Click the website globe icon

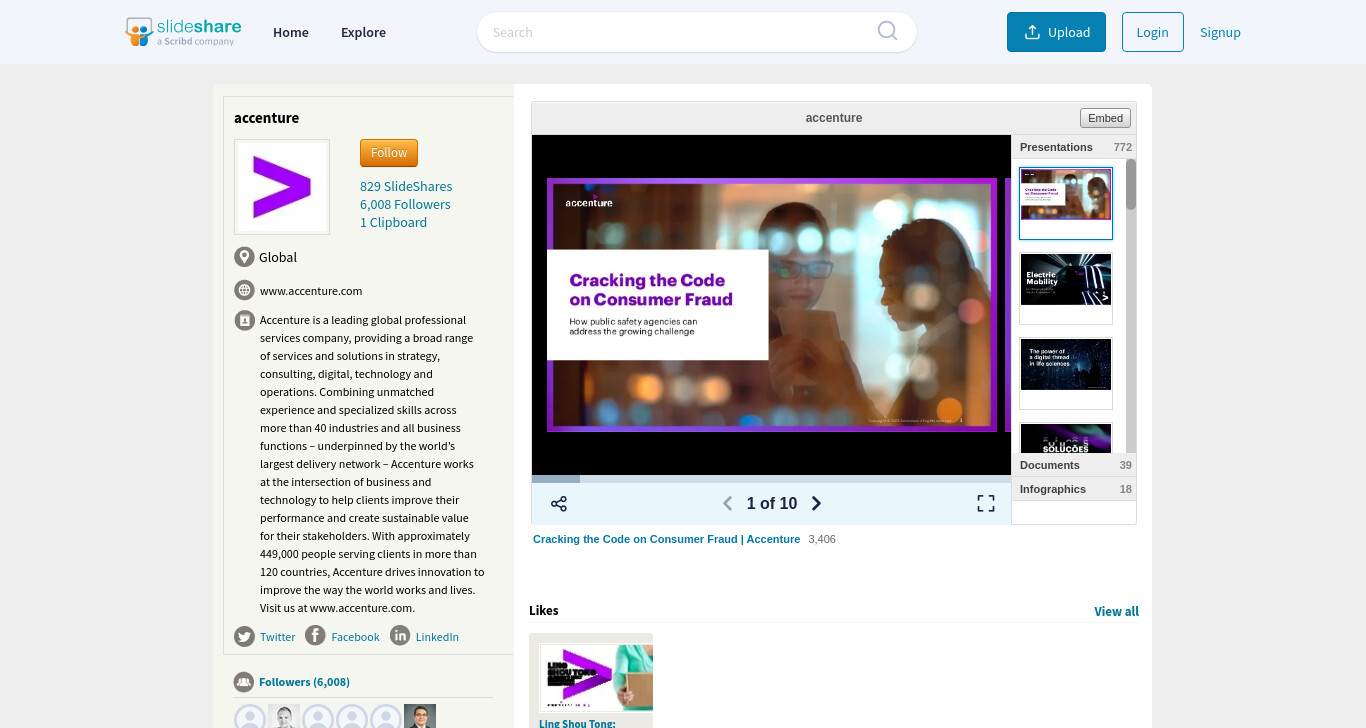244,290
